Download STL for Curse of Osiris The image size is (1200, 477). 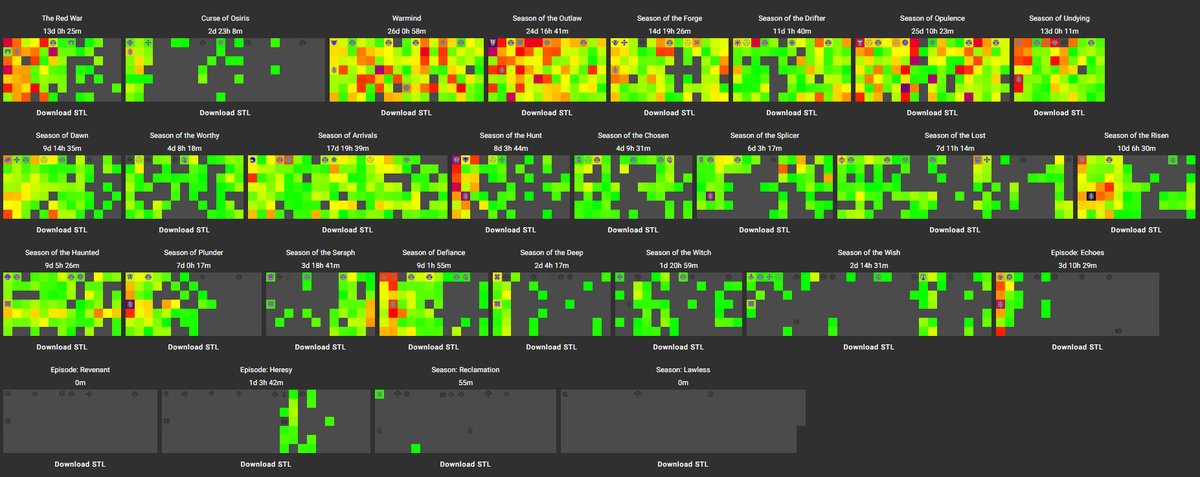point(224,113)
